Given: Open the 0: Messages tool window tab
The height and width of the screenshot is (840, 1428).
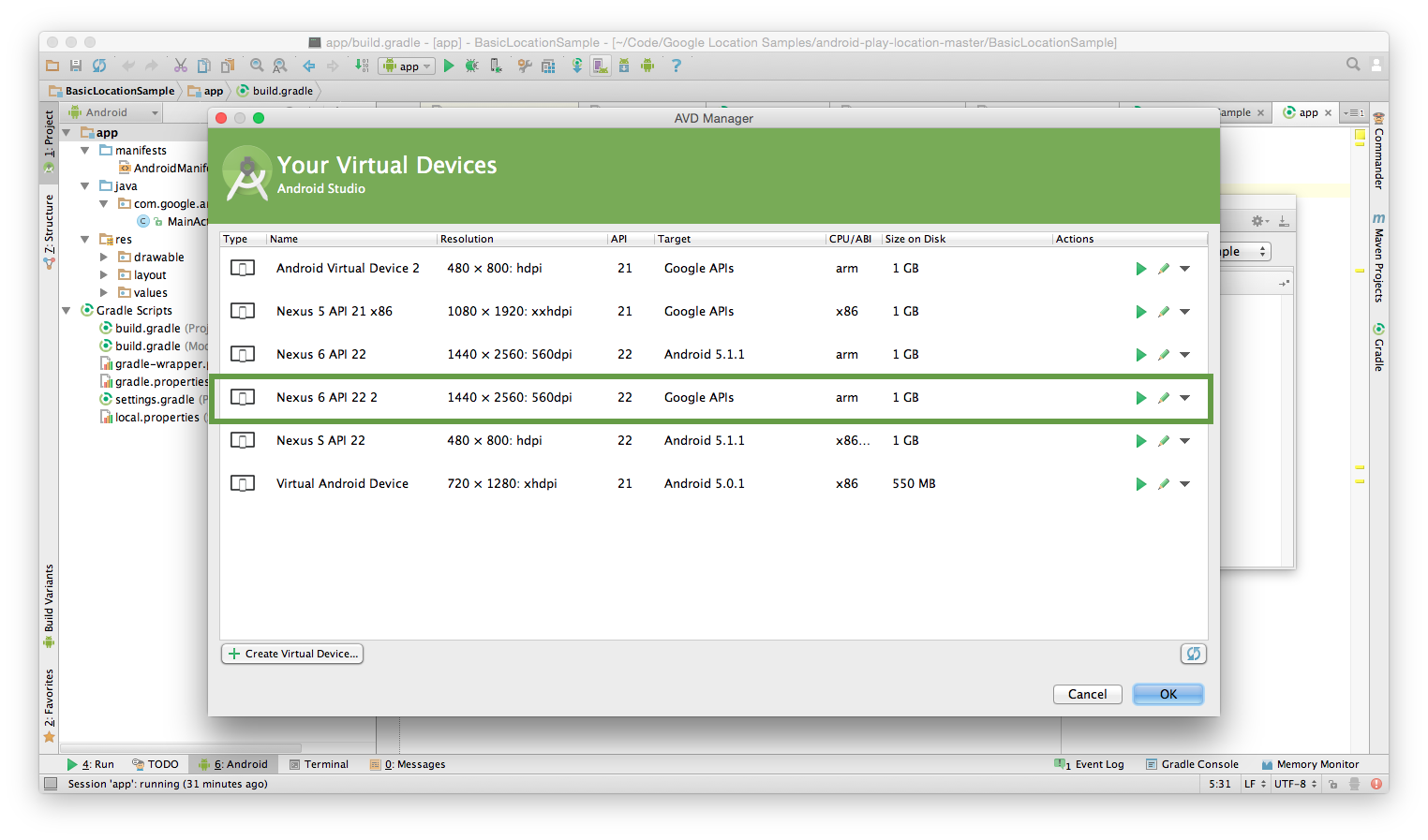Looking at the screenshot, I should click(x=408, y=764).
